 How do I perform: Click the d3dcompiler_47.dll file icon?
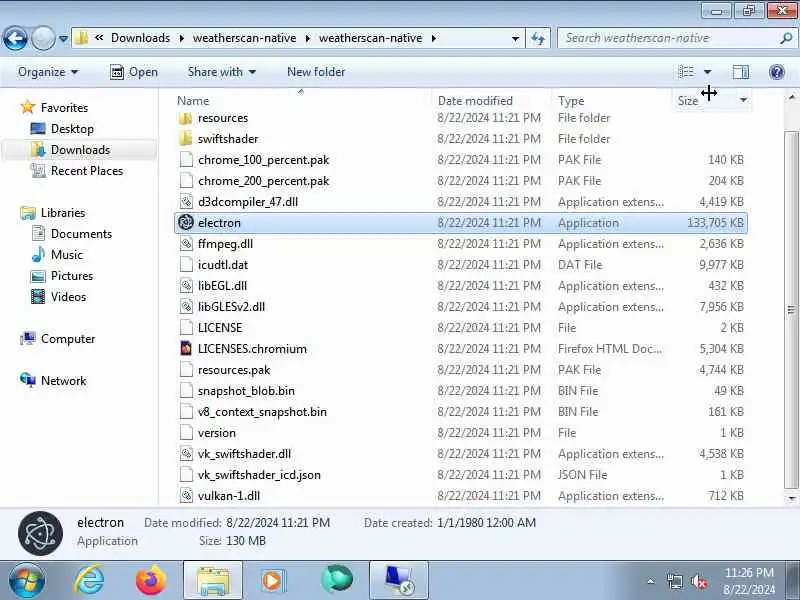point(186,202)
